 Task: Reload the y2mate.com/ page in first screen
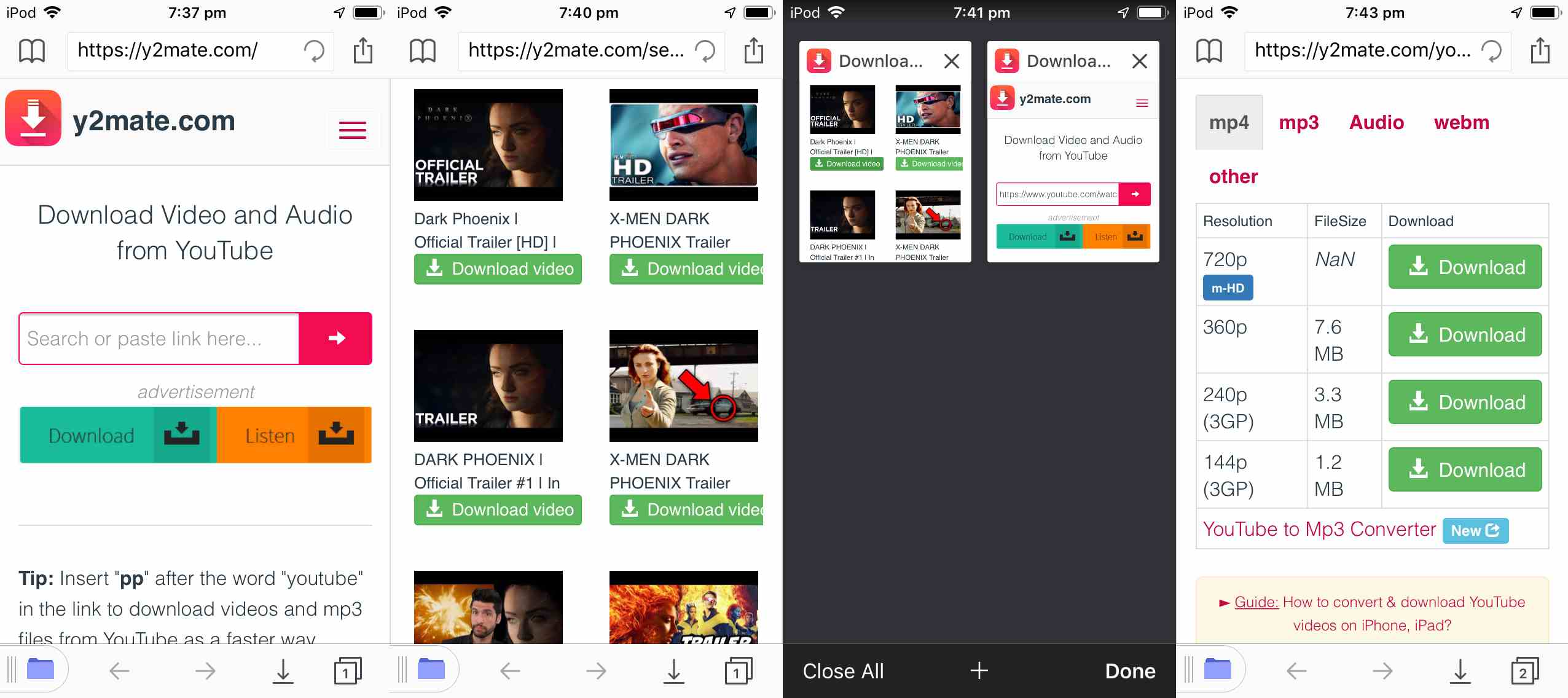[x=314, y=51]
